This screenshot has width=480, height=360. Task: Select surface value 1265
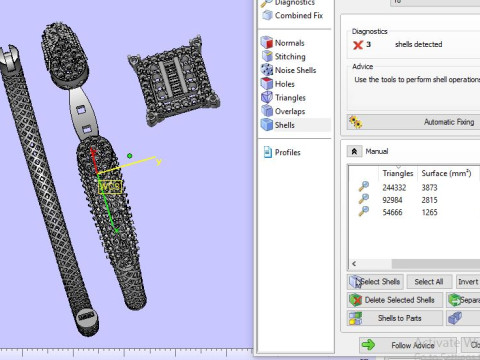[x=429, y=212]
